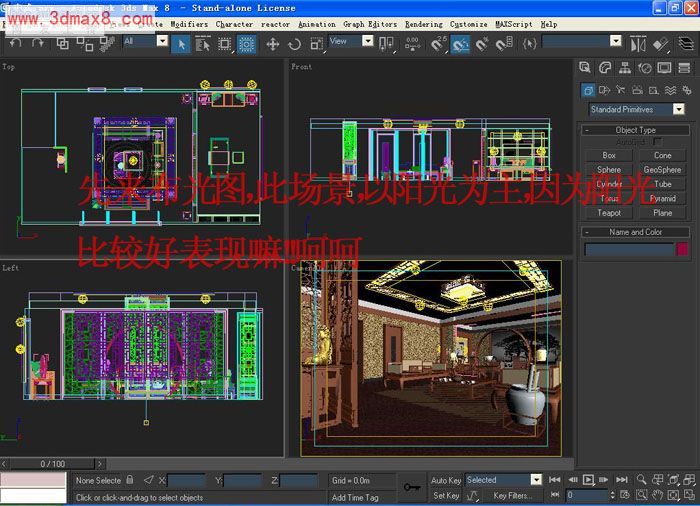The width and height of the screenshot is (700, 506).
Task: Select the Move tool
Action: (x=272, y=44)
